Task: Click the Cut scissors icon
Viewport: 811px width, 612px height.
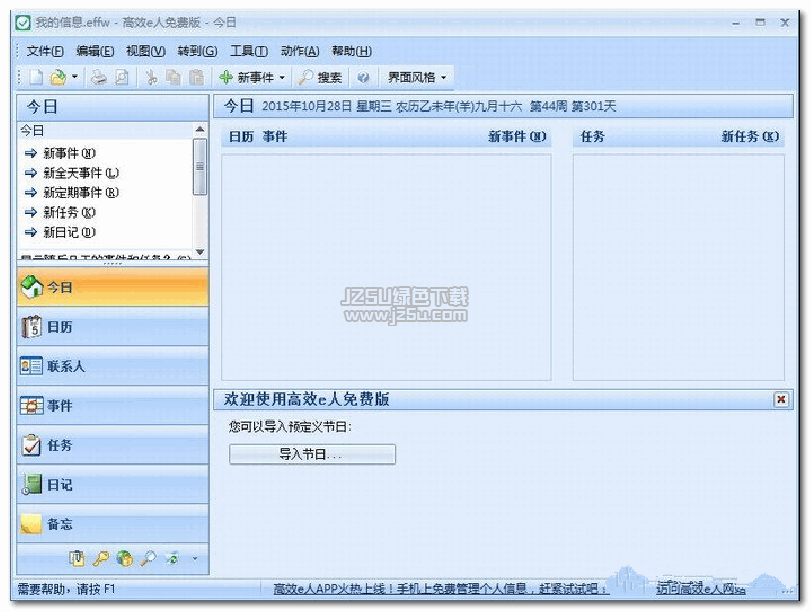Action: [152, 78]
